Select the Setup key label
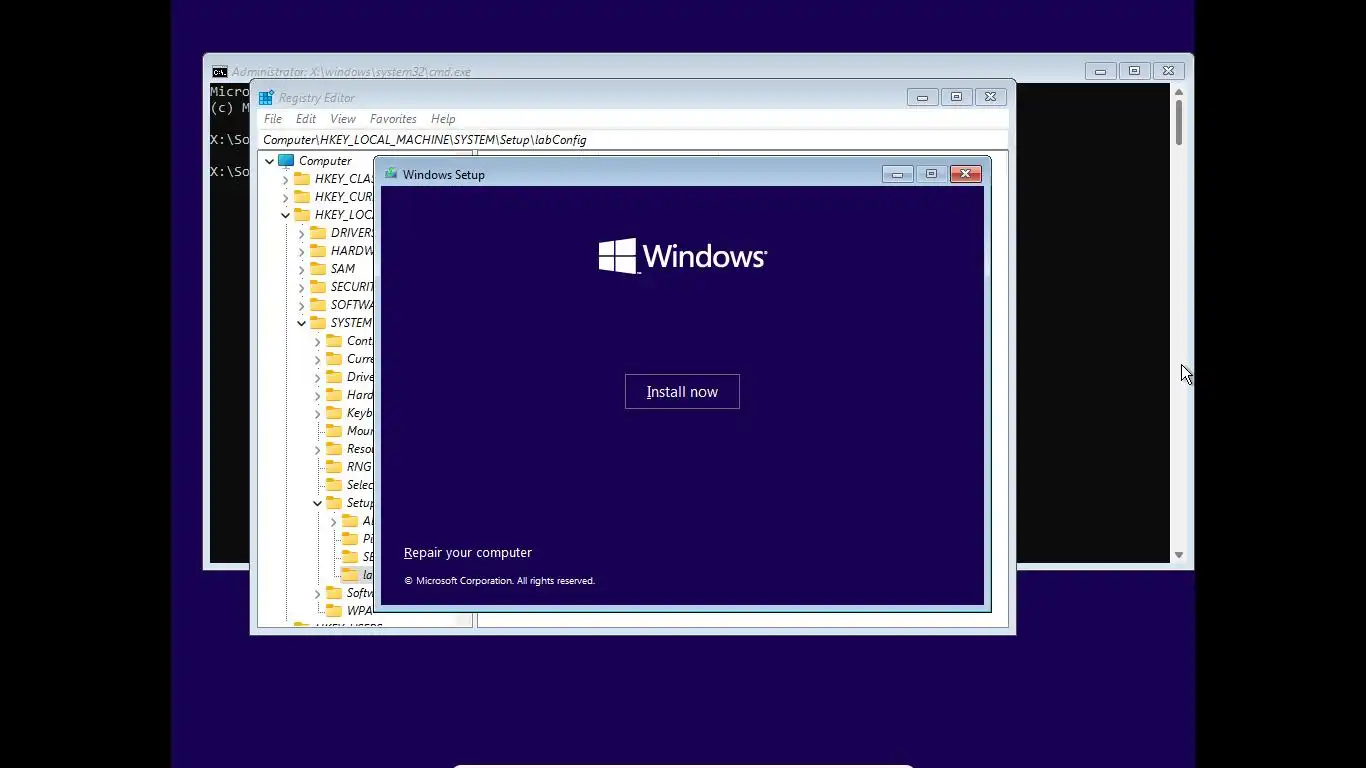The width and height of the screenshot is (1366, 768). (x=360, y=503)
